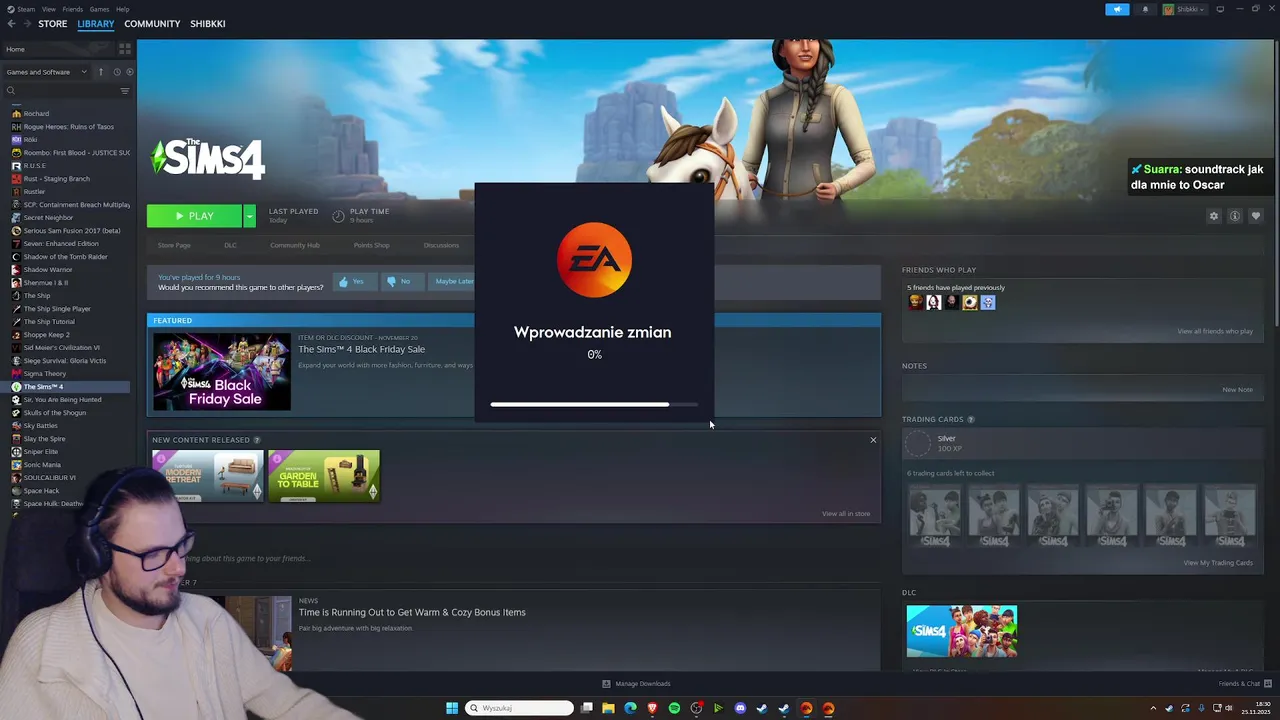Click New Note in Notes
Image resolution: width=1280 pixels, height=720 pixels.
click(1237, 390)
